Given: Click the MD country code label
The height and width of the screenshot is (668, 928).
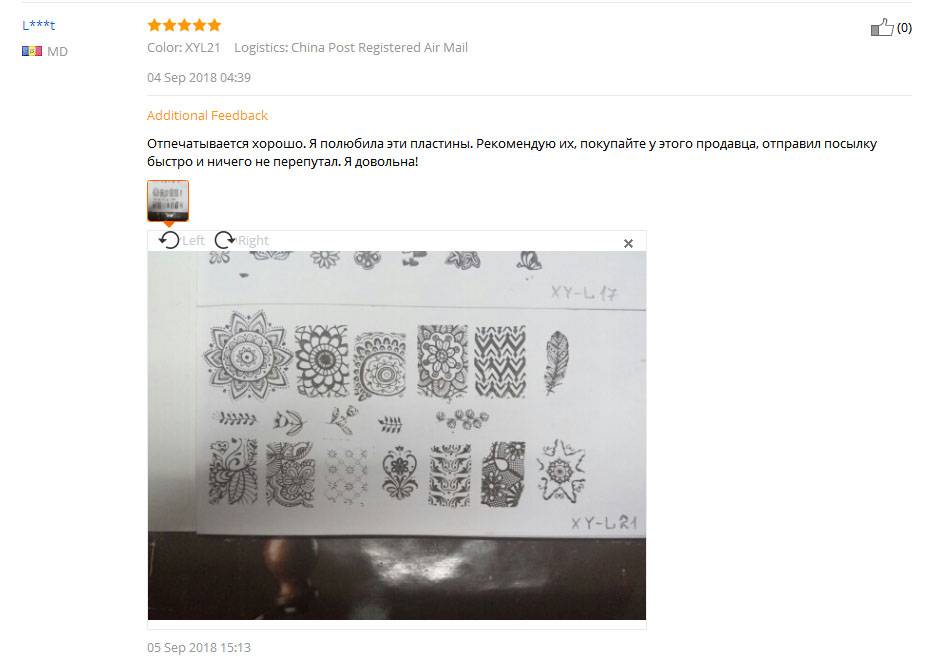Looking at the screenshot, I should tap(57, 51).
